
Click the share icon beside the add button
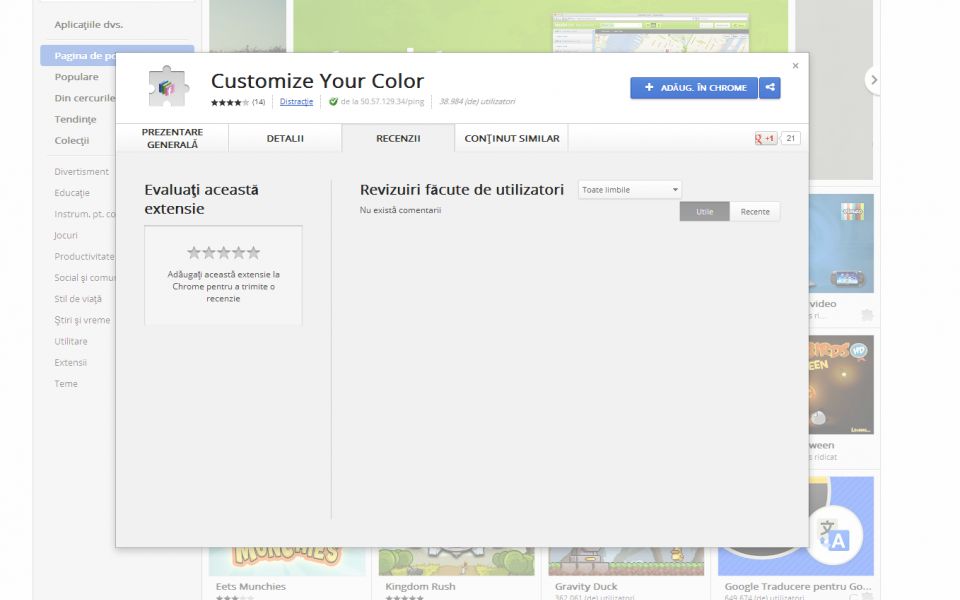pos(770,88)
